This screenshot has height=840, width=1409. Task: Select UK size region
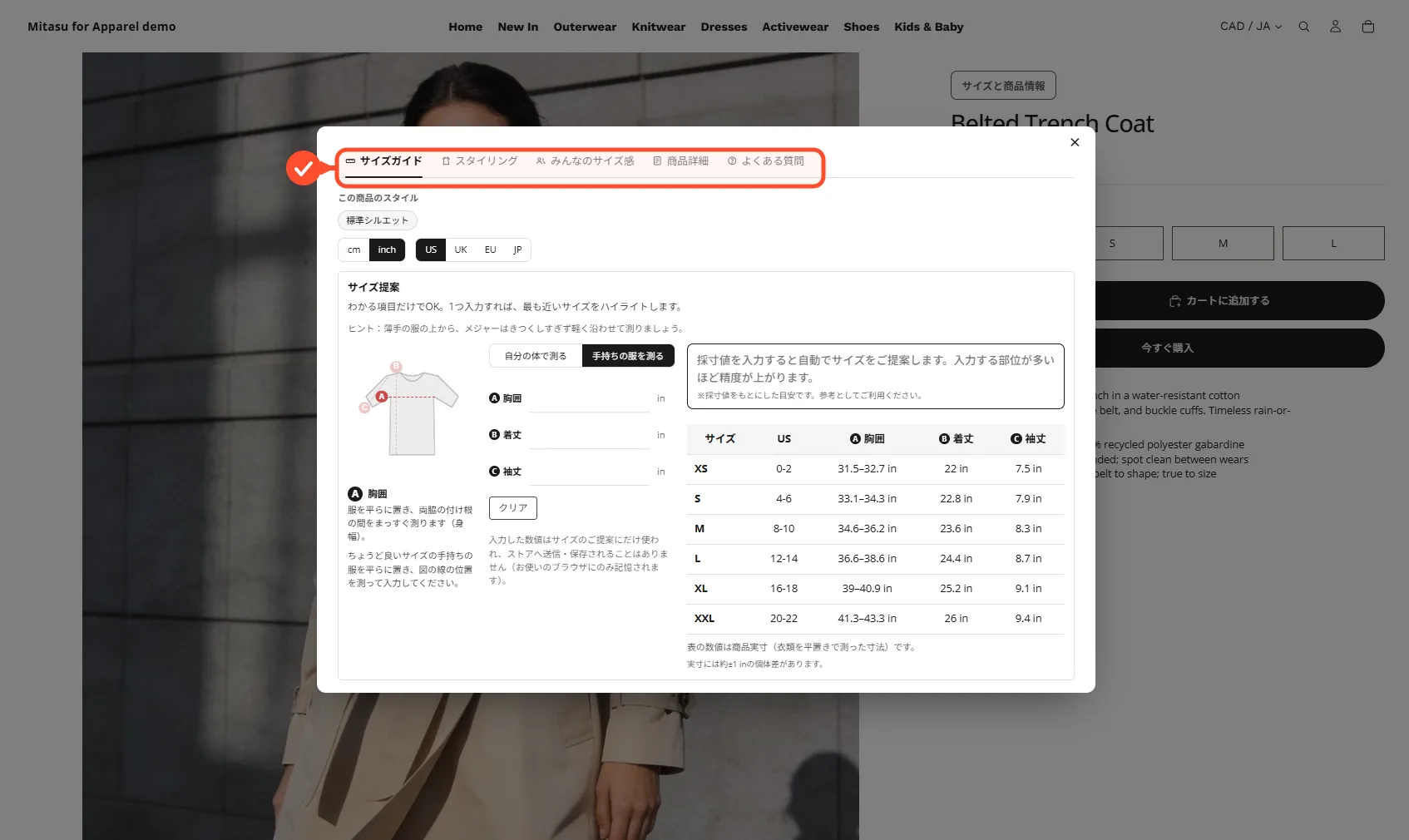click(x=461, y=250)
